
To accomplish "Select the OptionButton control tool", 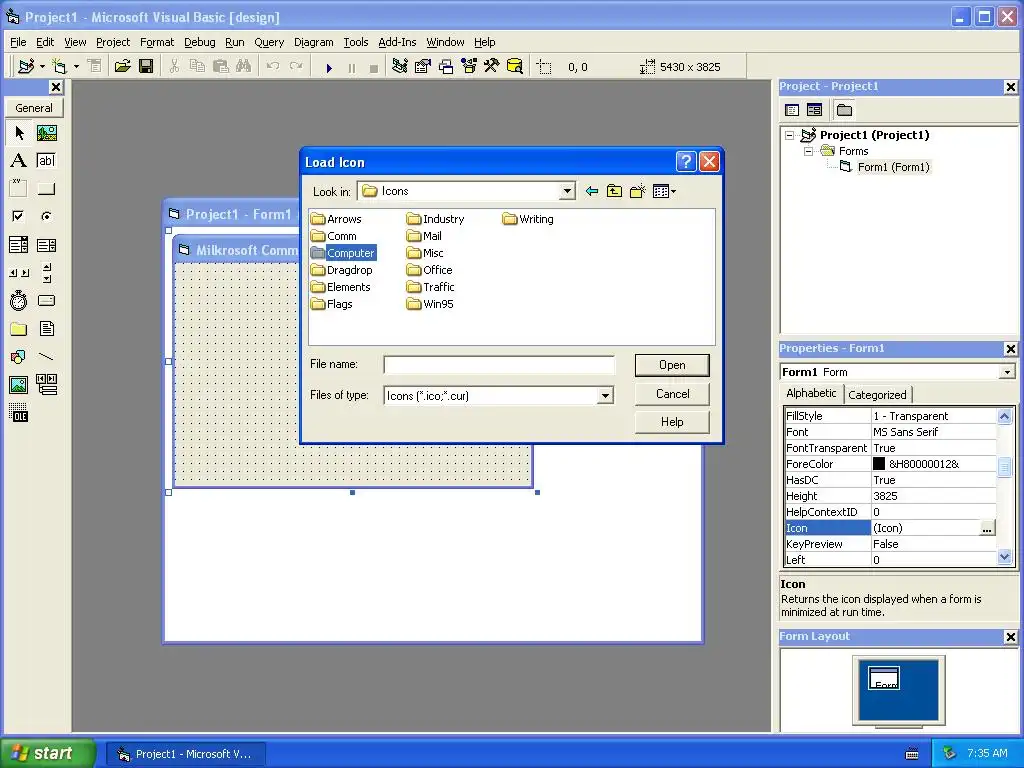I will pyautogui.click(x=46, y=216).
